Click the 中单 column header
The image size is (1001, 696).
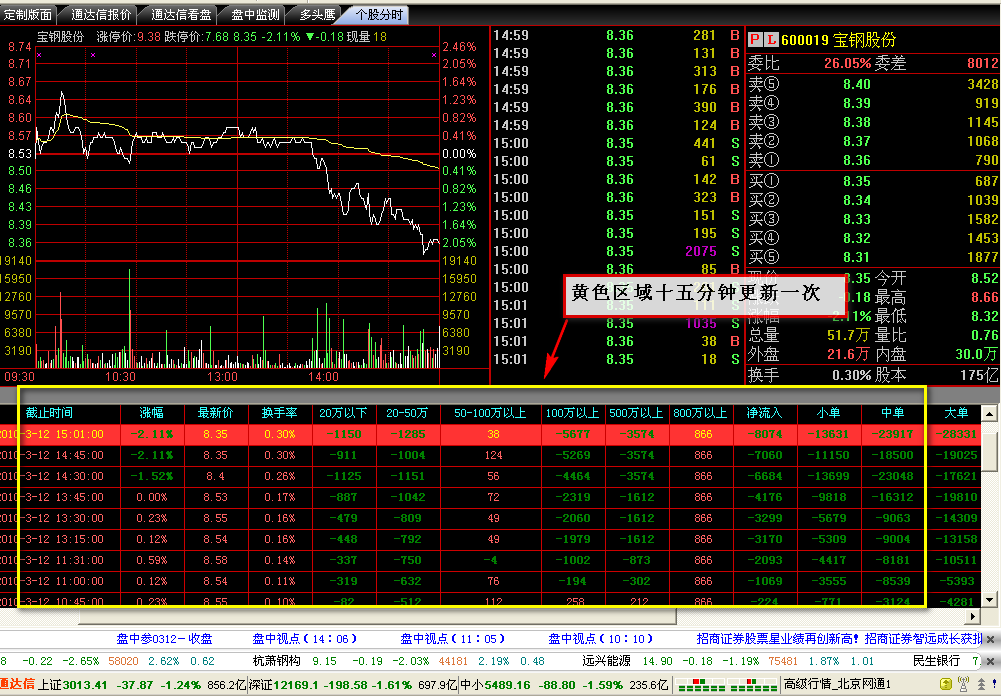pos(892,413)
